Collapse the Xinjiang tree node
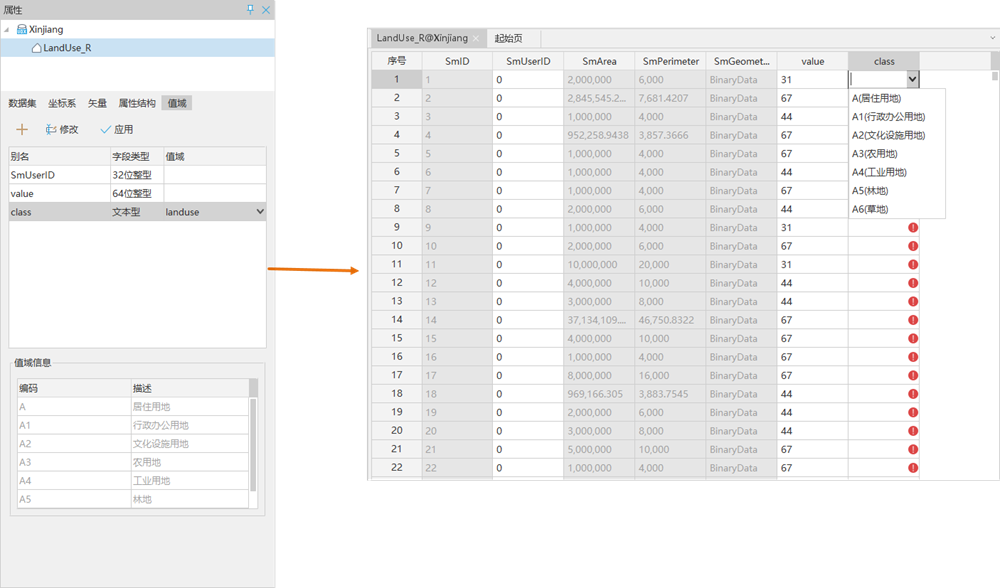 coord(9,30)
